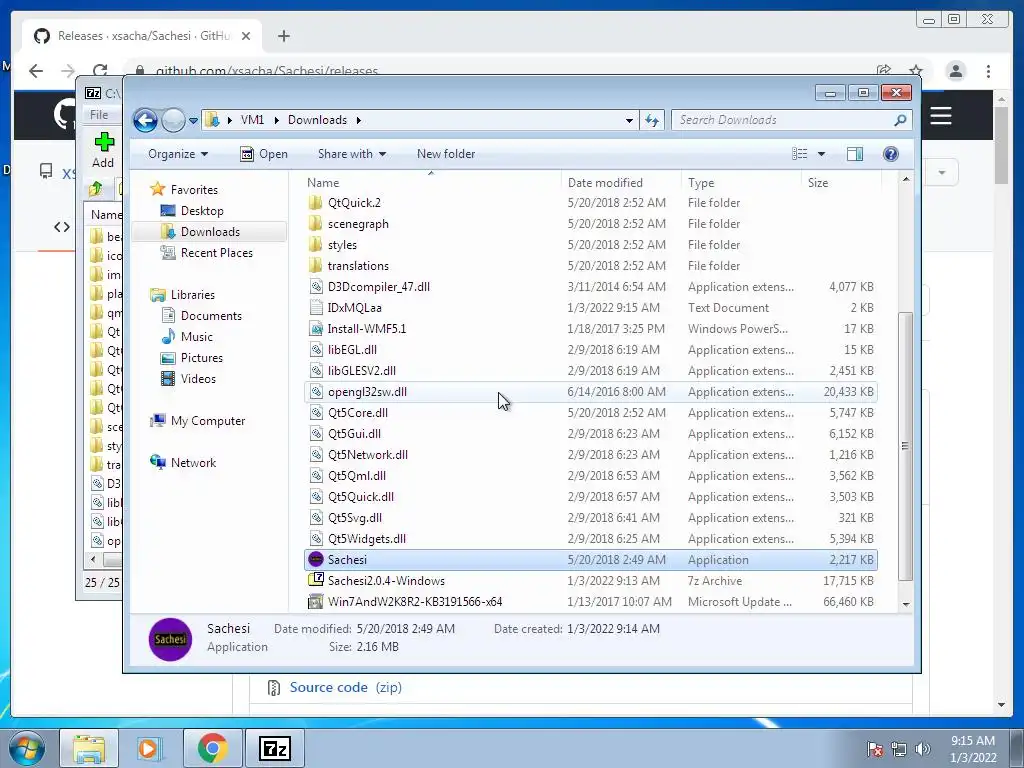The image size is (1024, 768).
Task: Select the libEGL.dll file
Action: (x=590, y=349)
